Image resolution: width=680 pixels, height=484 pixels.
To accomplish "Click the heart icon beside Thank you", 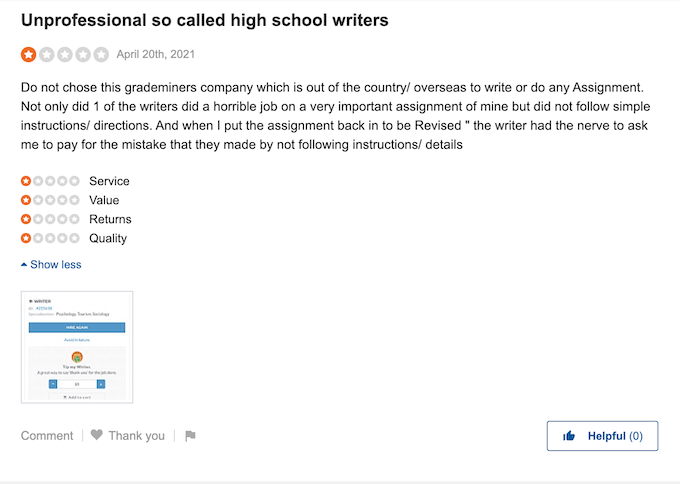I will click(x=97, y=435).
